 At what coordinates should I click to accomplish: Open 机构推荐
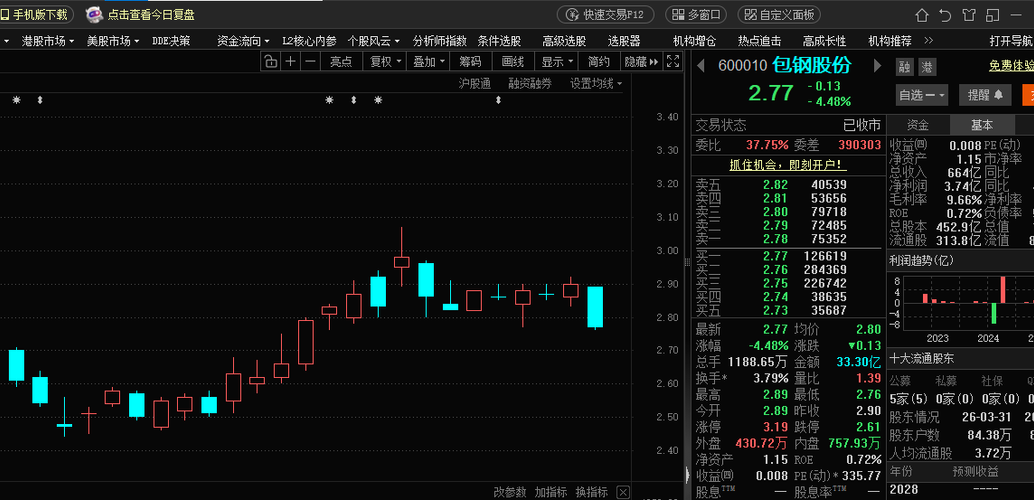(x=890, y=41)
